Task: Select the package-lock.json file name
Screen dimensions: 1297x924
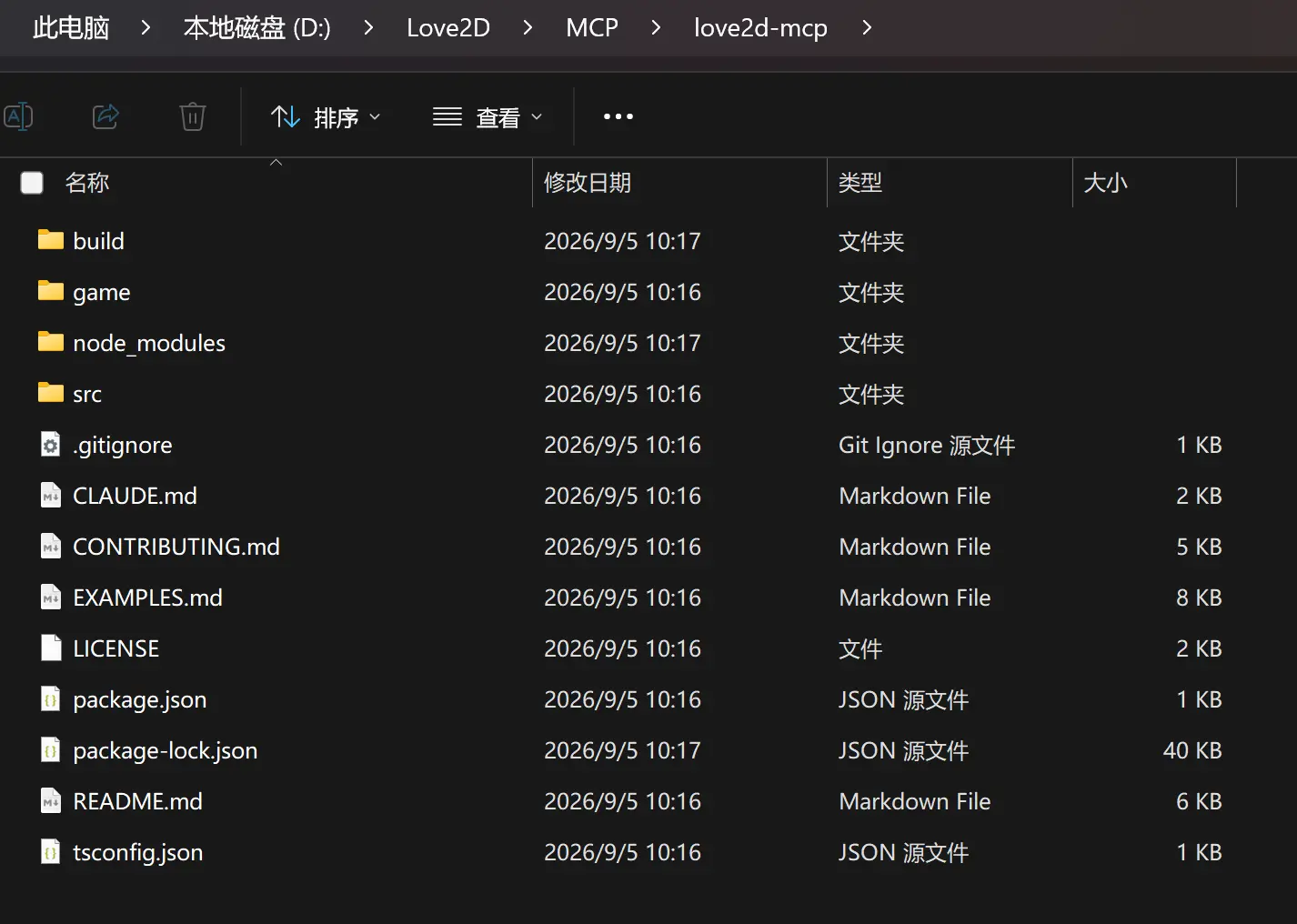Action: tap(166, 750)
